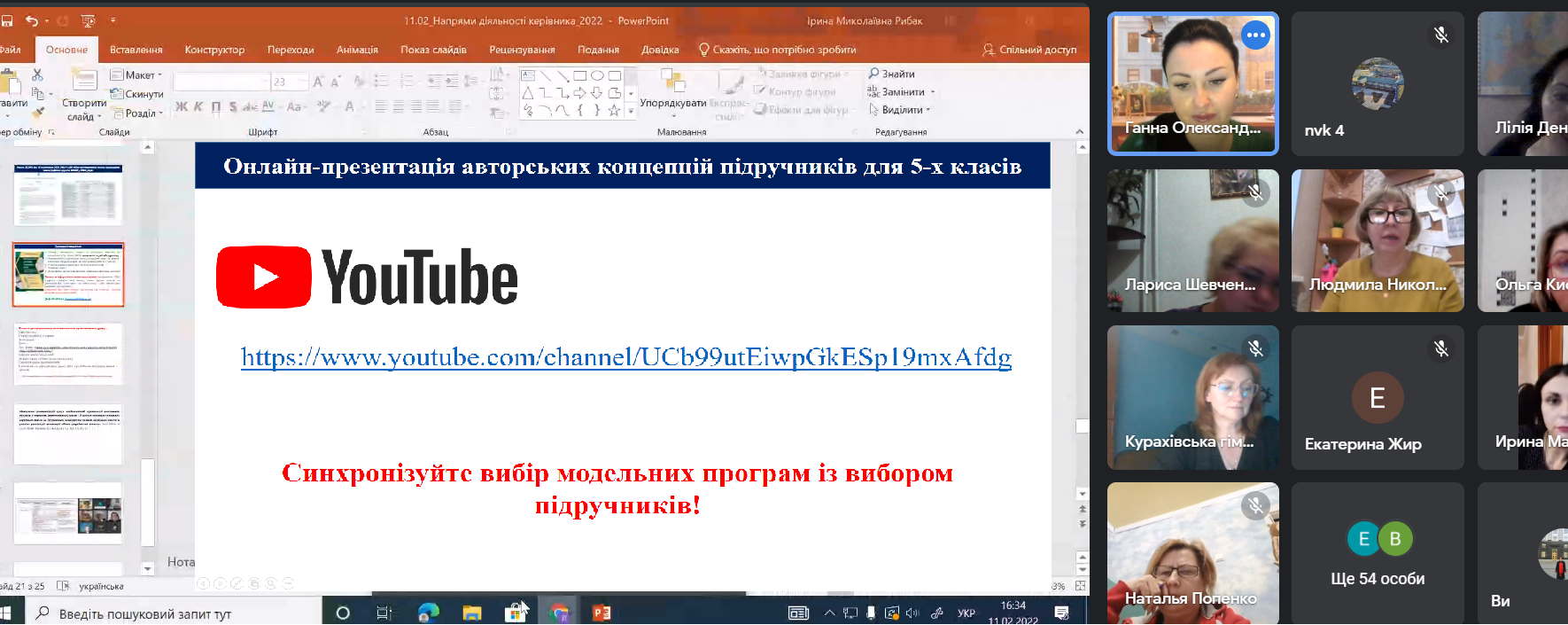Change the українська language in status bar

[101, 586]
